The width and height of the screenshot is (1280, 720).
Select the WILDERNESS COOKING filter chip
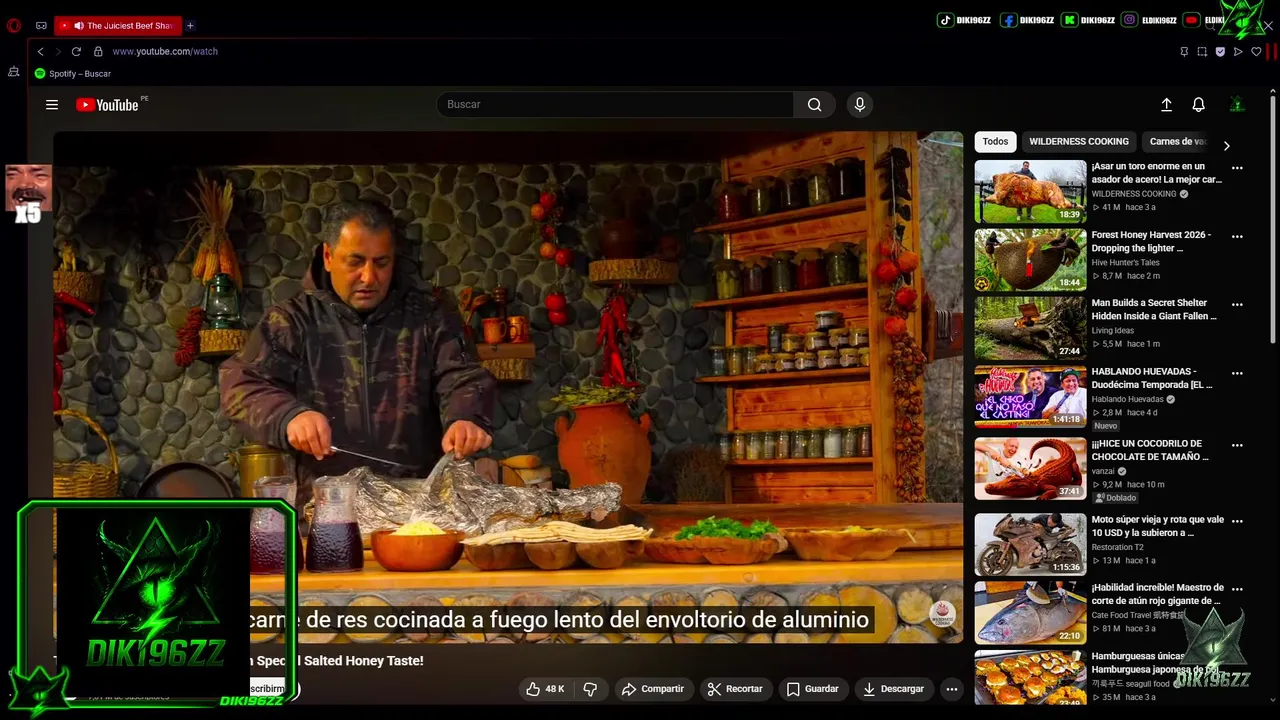pos(1079,142)
